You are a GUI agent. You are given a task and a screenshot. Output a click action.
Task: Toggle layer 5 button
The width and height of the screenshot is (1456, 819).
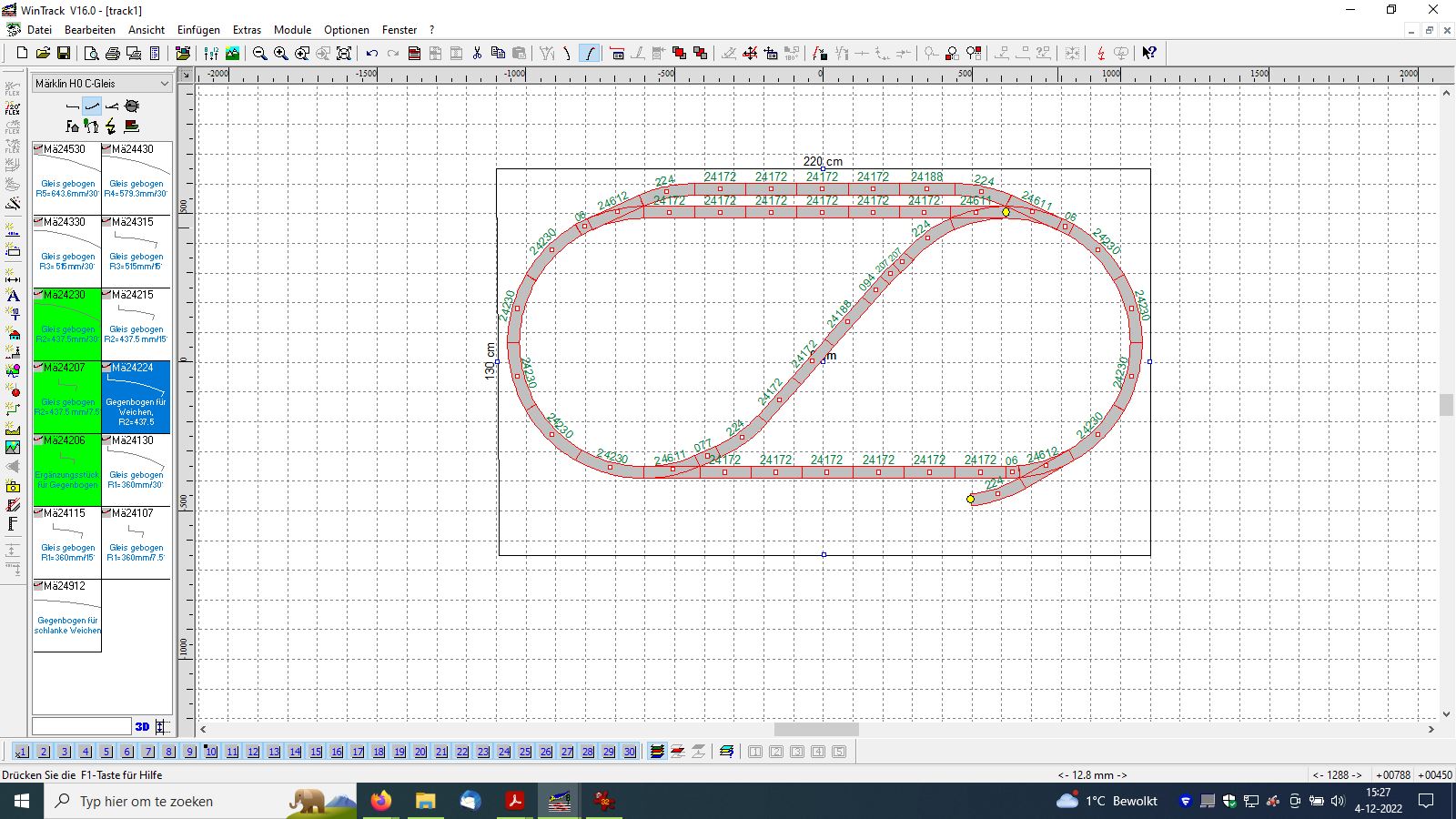106,752
